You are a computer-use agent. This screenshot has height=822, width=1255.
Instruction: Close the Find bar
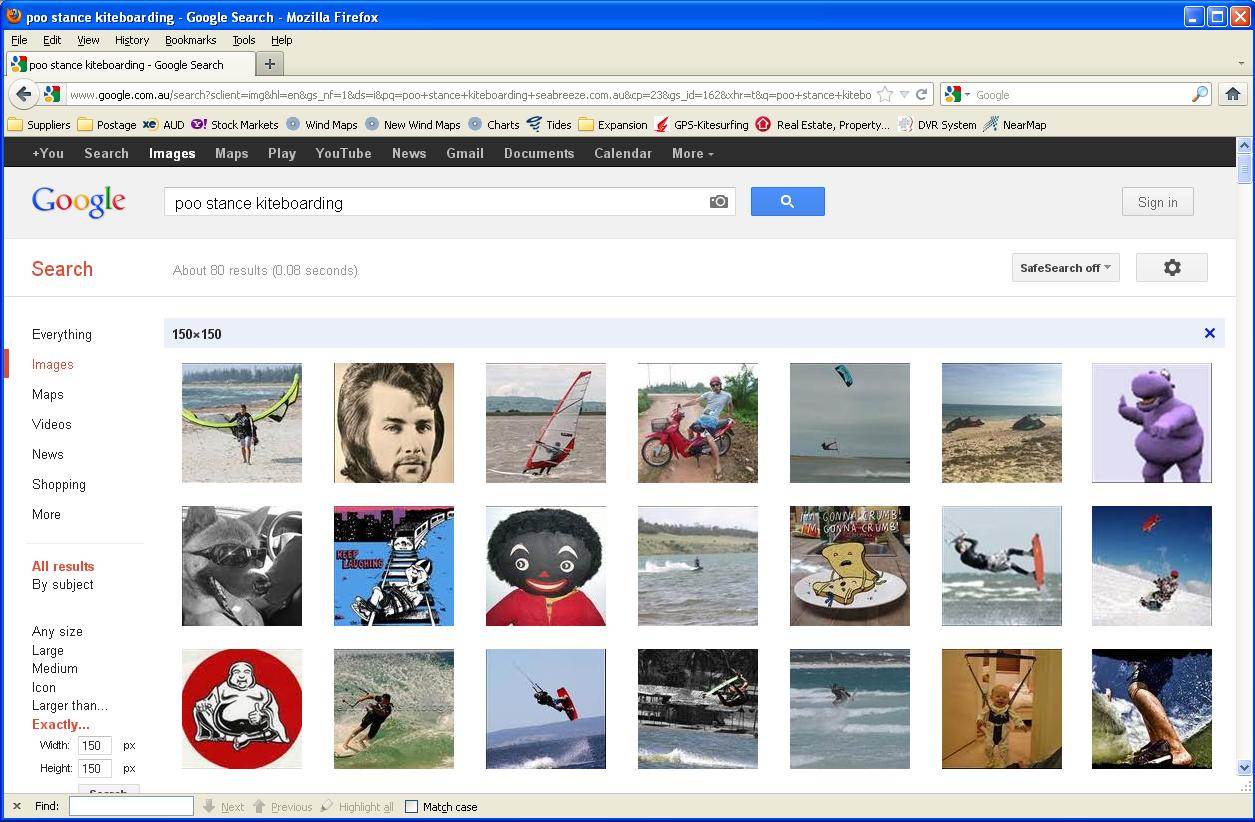click(17, 806)
